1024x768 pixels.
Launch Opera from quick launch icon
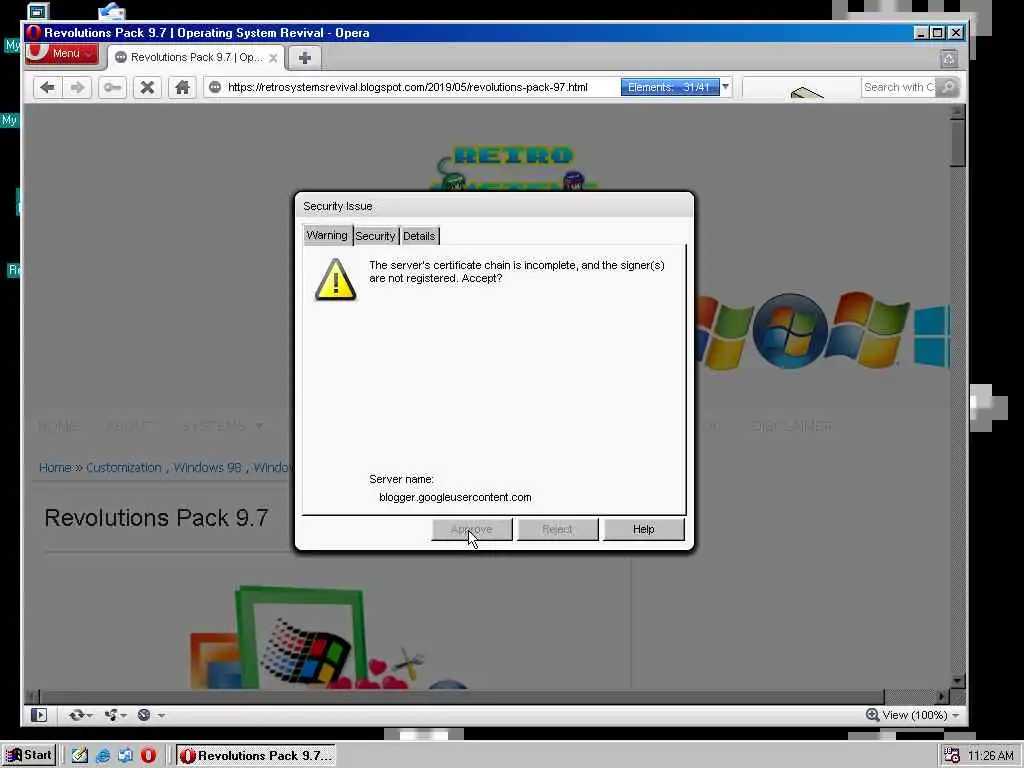[x=148, y=756]
